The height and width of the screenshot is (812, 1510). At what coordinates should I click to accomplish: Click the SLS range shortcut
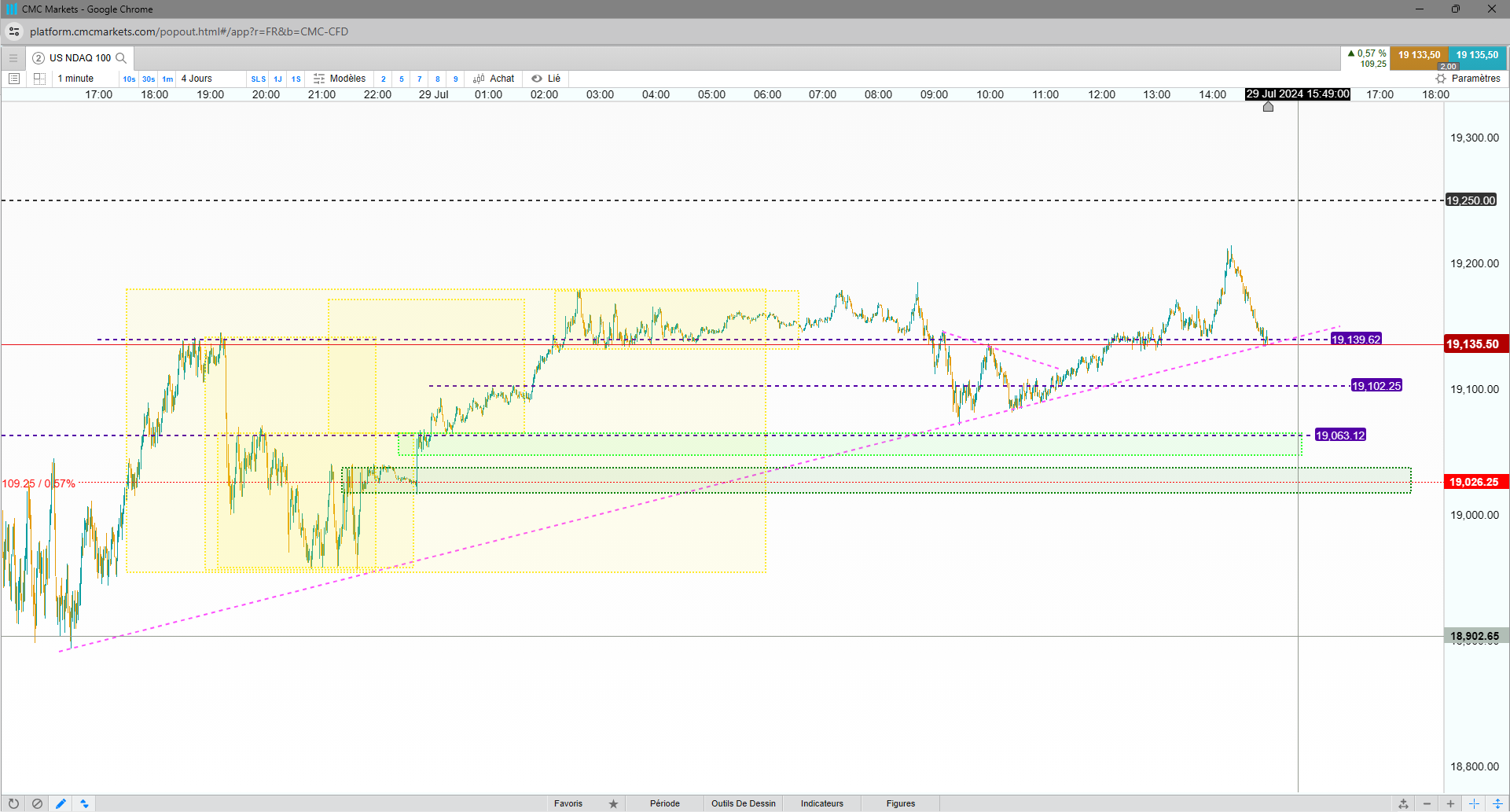(x=259, y=79)
